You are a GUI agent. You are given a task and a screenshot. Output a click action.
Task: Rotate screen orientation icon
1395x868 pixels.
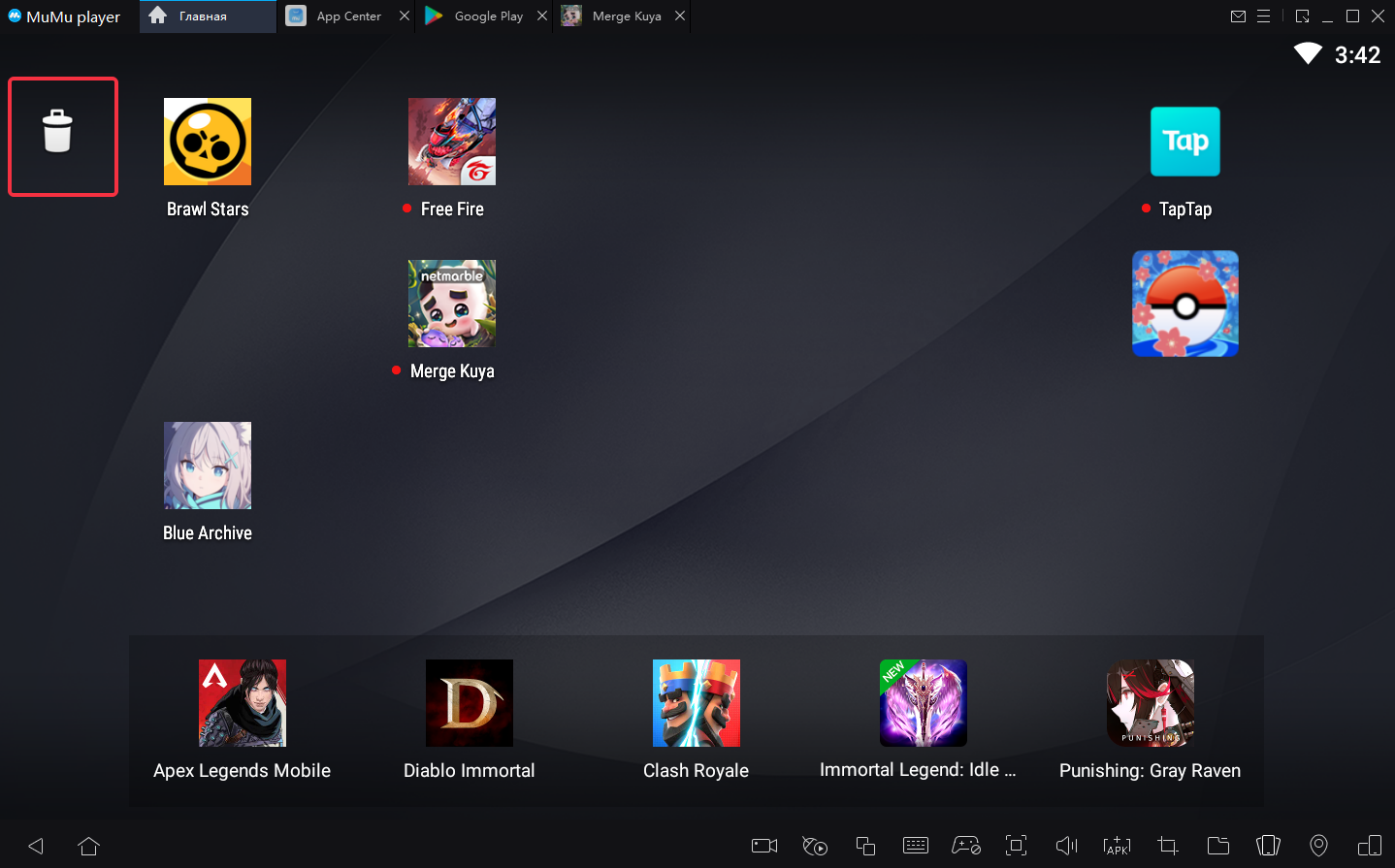1370,846
